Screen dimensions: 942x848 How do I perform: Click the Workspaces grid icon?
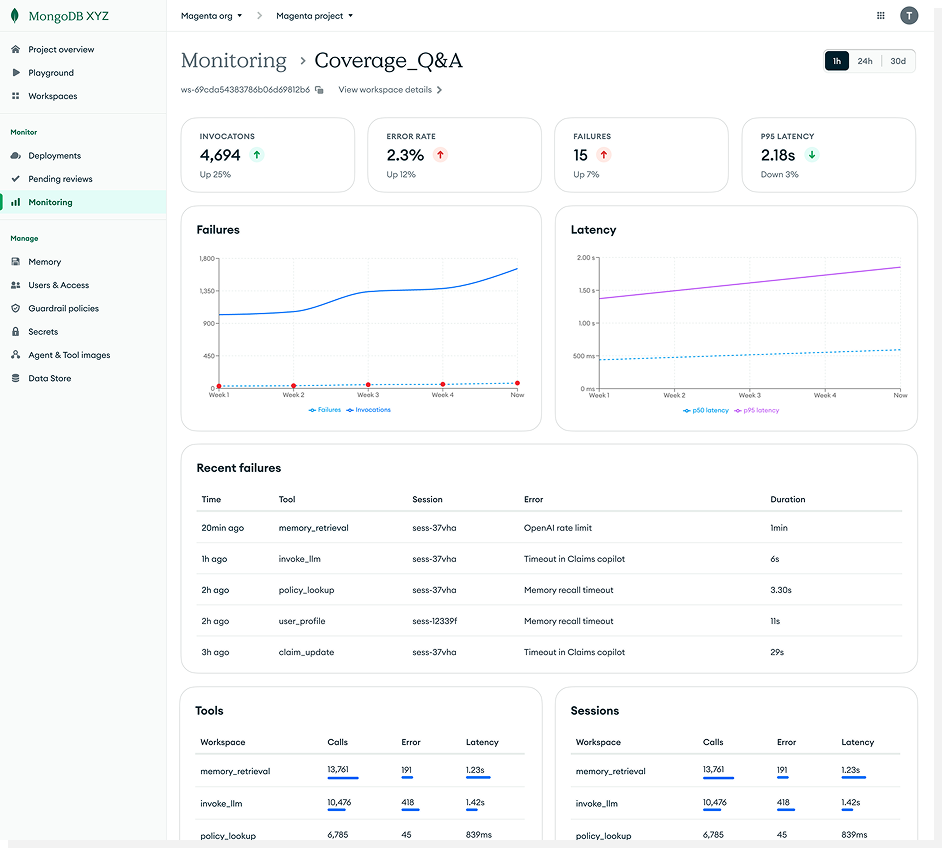(16, 95)
